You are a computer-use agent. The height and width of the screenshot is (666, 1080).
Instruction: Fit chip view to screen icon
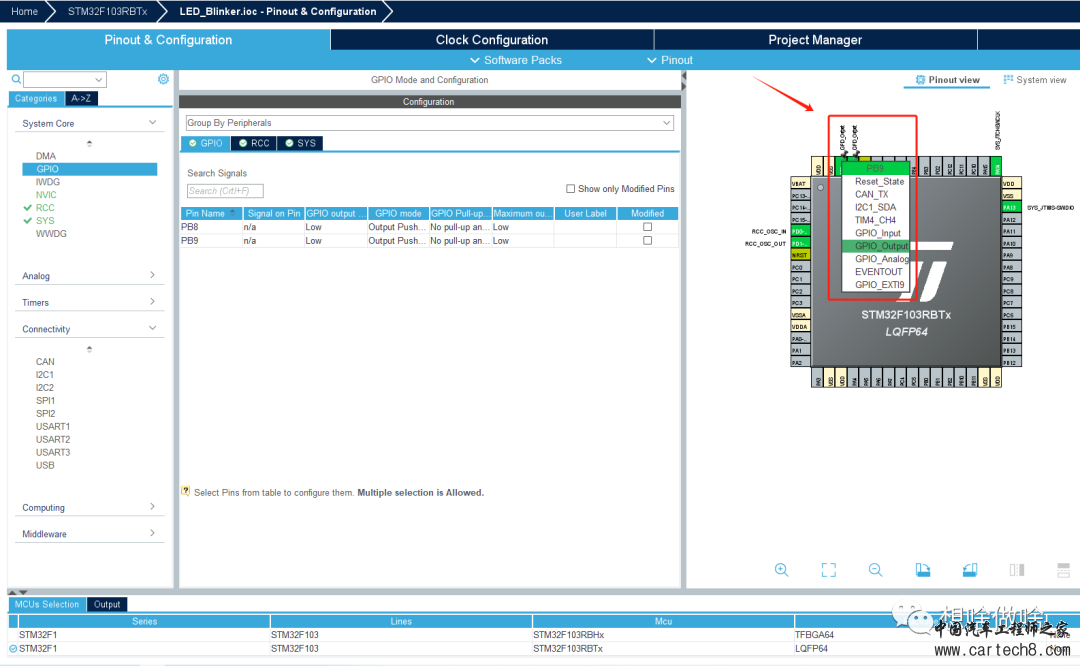(829, 570)
